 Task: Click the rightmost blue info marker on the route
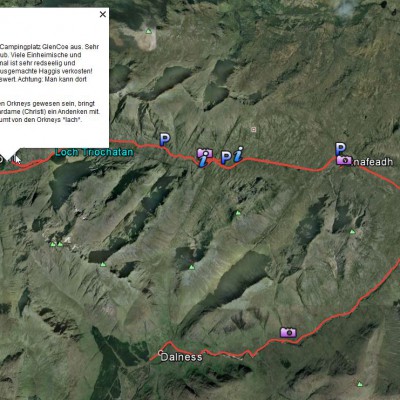[238, 154]
